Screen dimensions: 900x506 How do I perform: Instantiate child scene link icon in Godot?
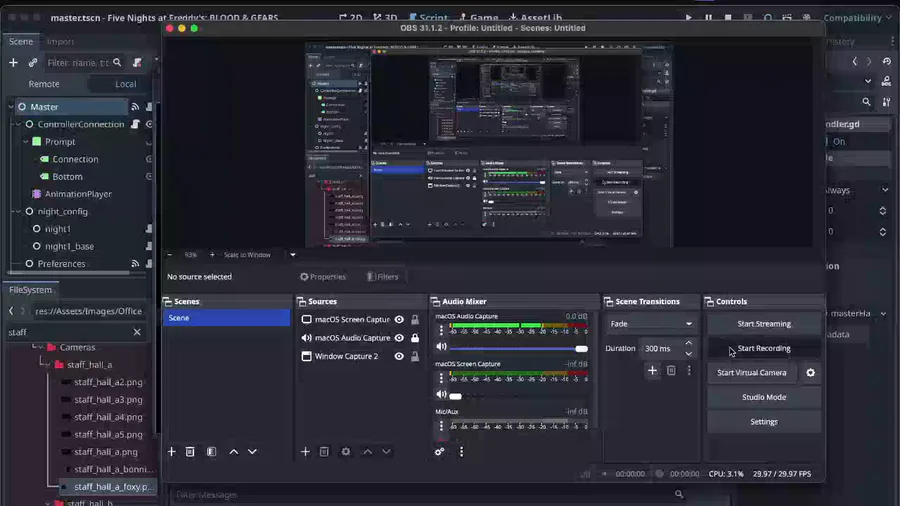(x=33, y=63)
